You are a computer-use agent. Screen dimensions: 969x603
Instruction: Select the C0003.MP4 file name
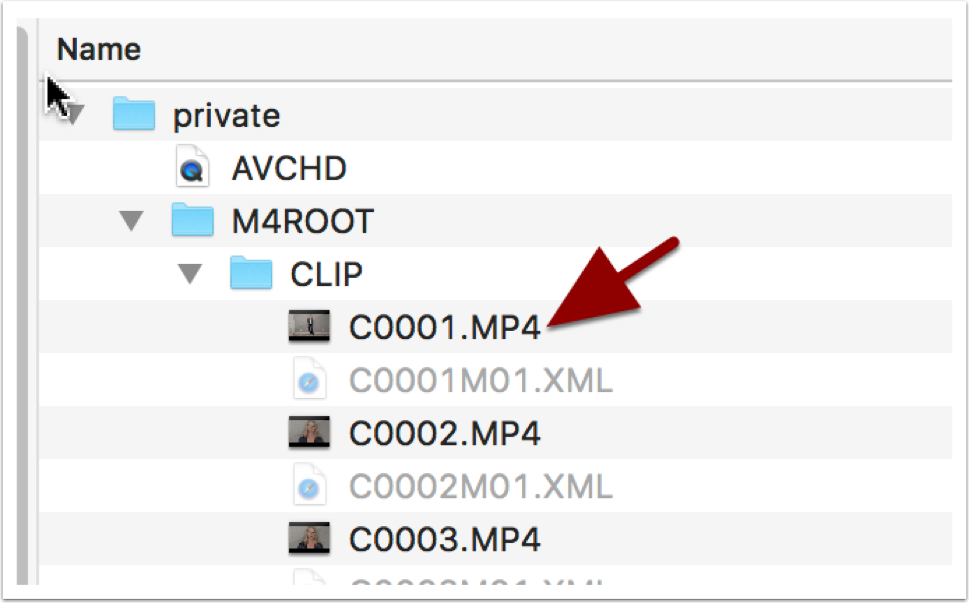445,539
